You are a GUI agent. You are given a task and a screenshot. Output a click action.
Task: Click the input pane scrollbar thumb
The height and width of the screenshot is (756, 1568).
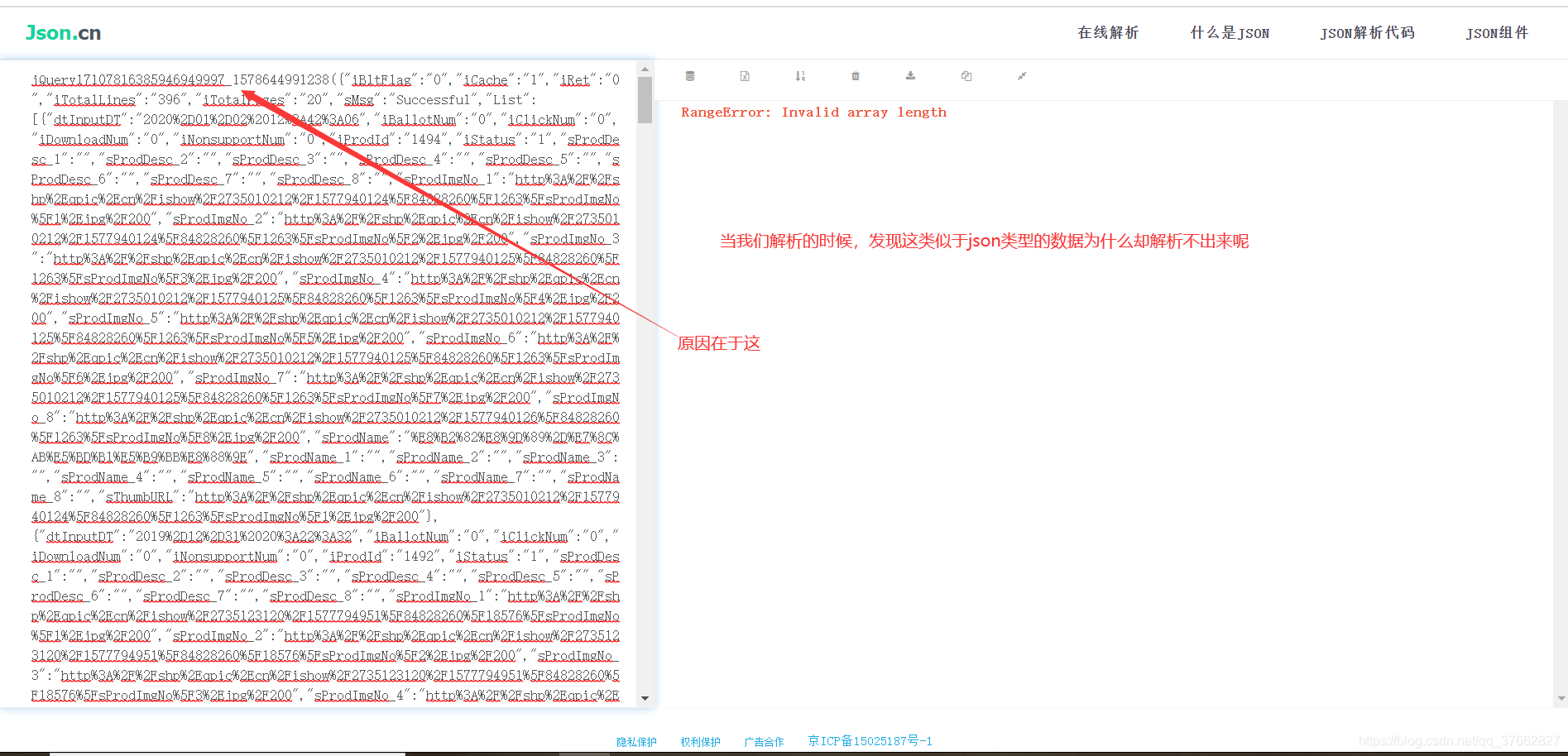pyautogui.click(x=645, y=99)
